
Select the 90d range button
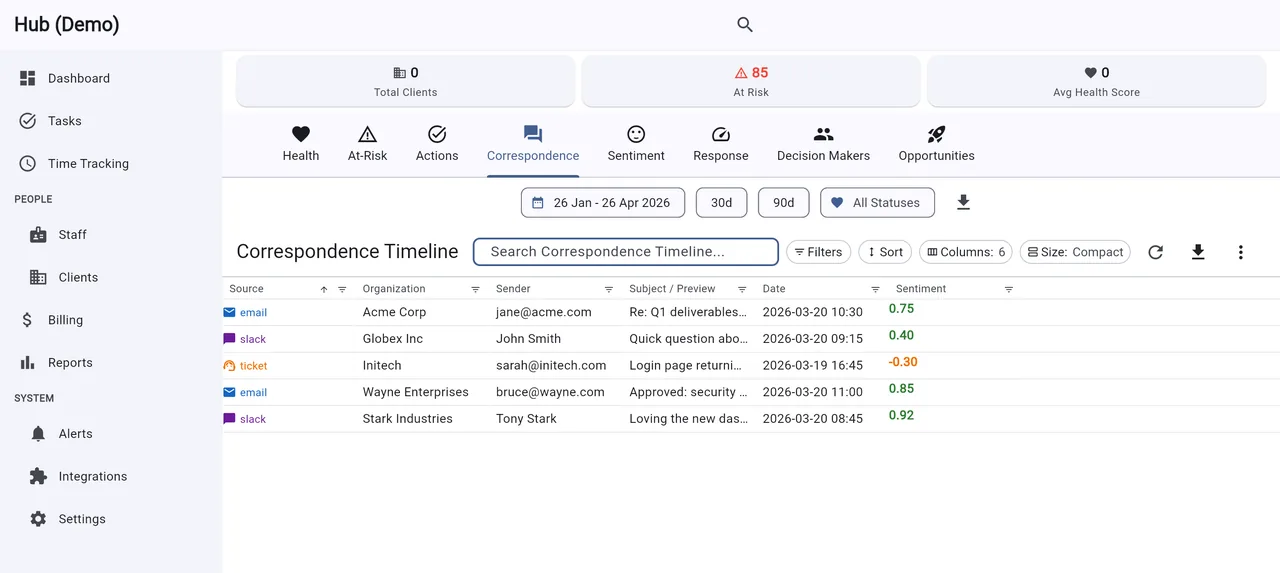click(x=783, y=203)
